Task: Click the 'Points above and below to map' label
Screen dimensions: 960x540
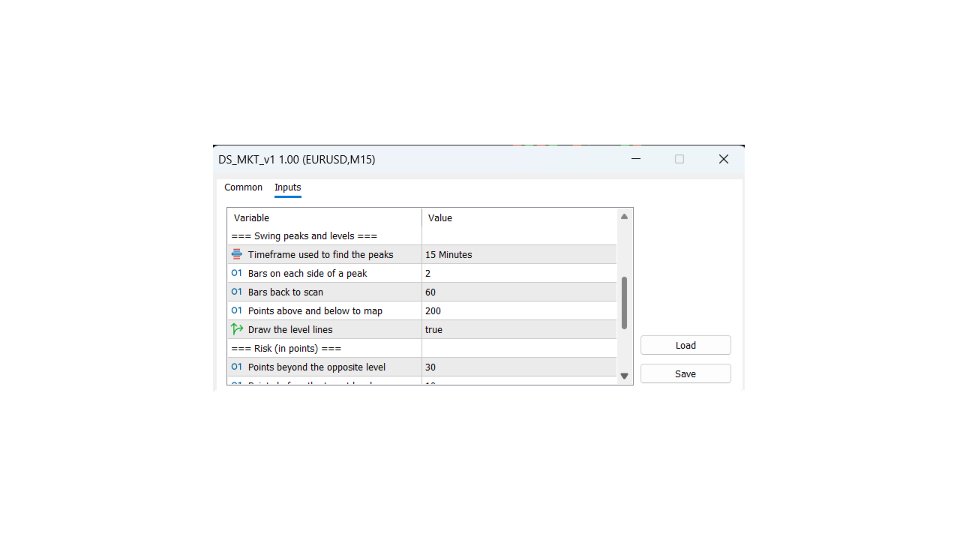Action: tap(315, 311)
